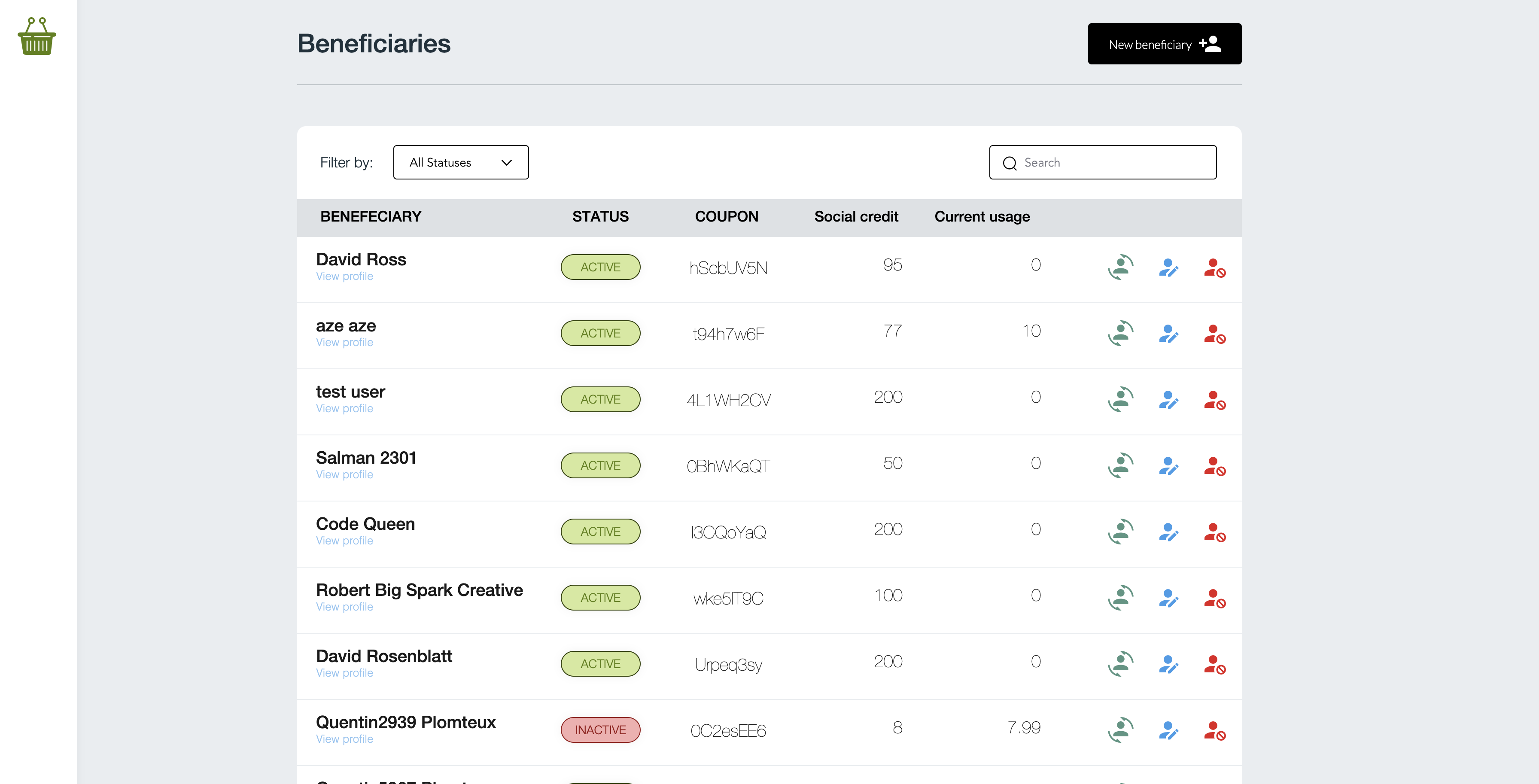The image size is (1539, 784).
Task: Click the edit icon for Quentin2939 Plomteux
Action: (x=1168, y=730)
